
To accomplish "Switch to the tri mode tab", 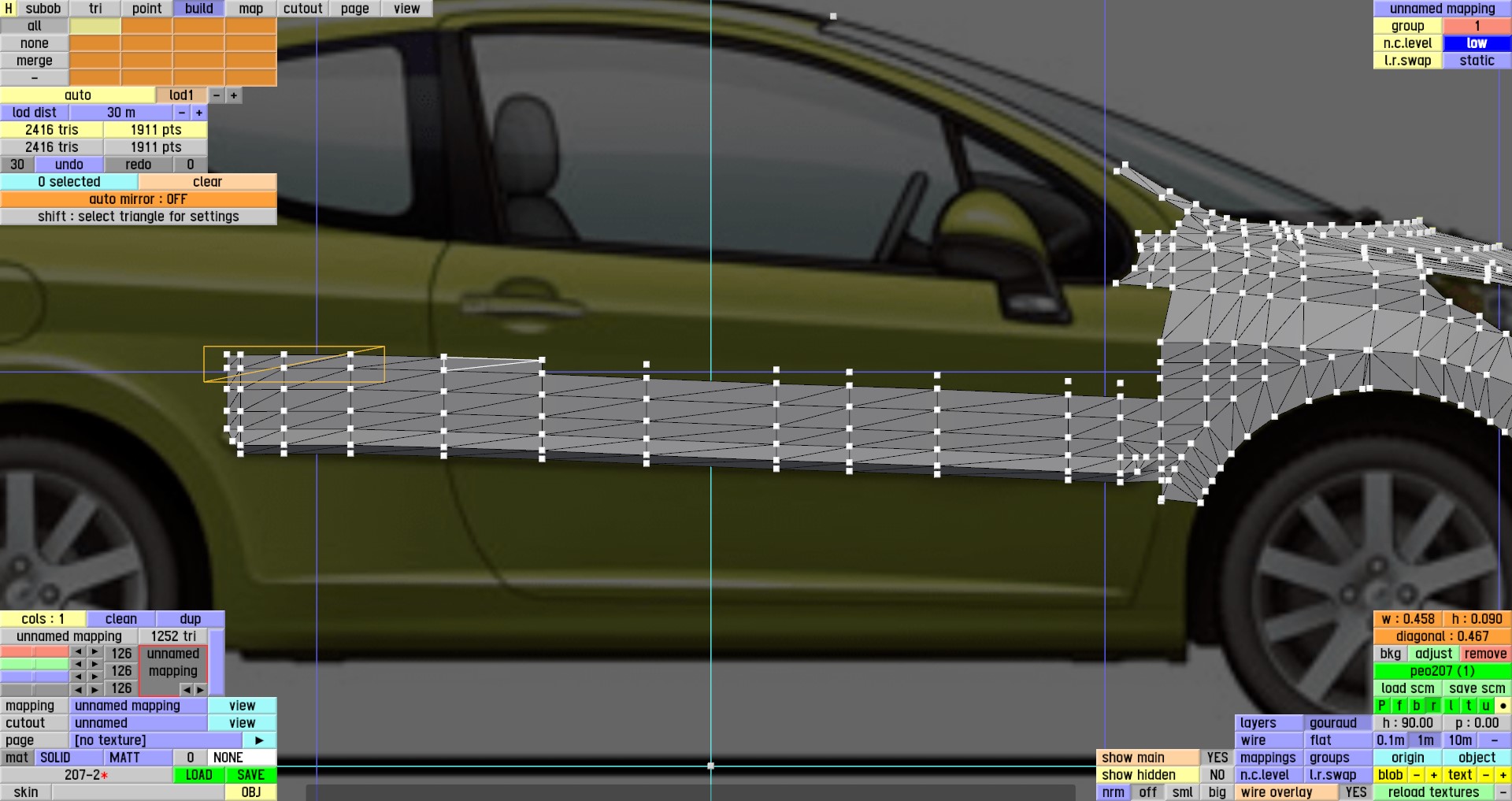I will (95, 9).
